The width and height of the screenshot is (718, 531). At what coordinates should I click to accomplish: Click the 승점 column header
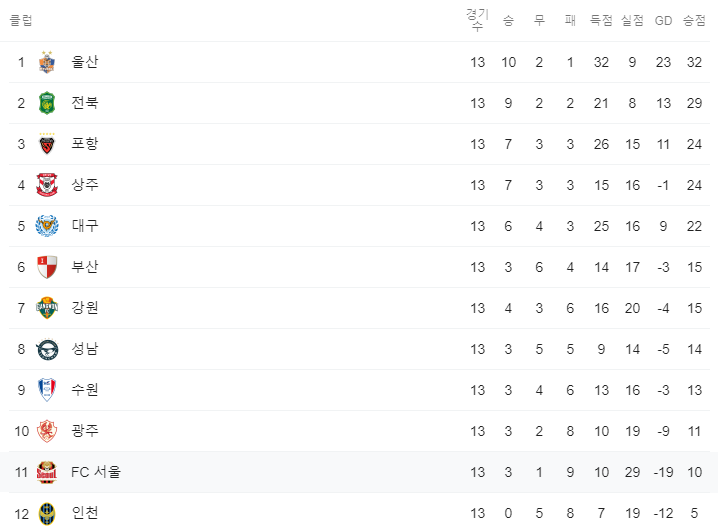click(x=693, y=20)
